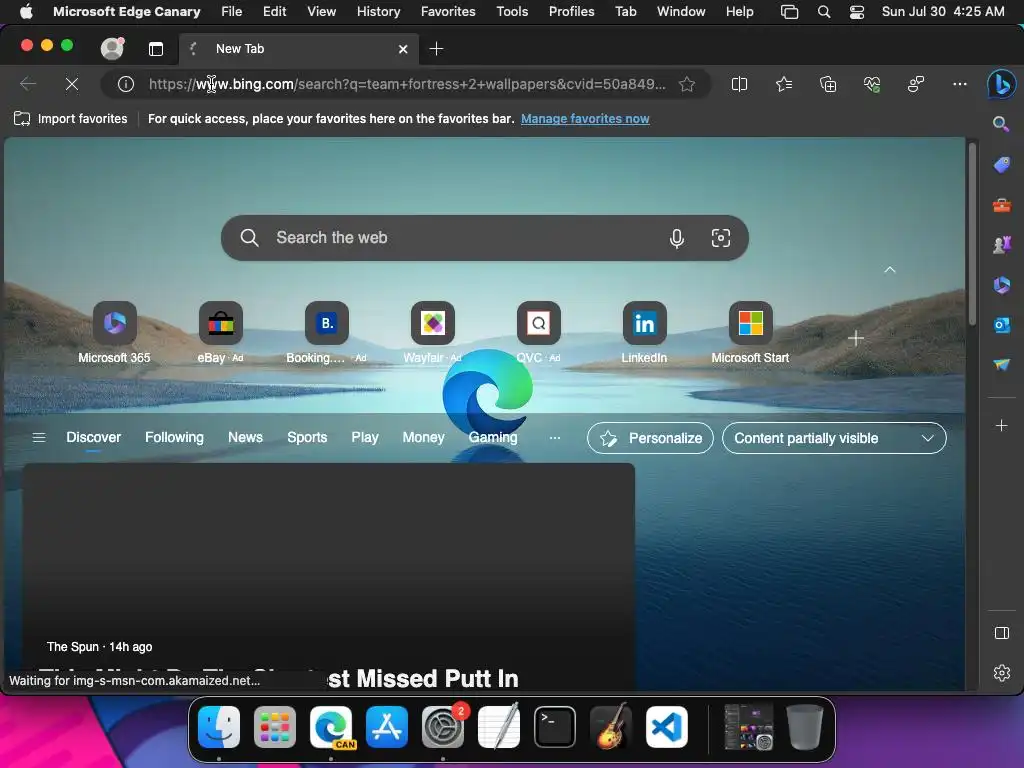Open The Spun news story card

(328, 576)
